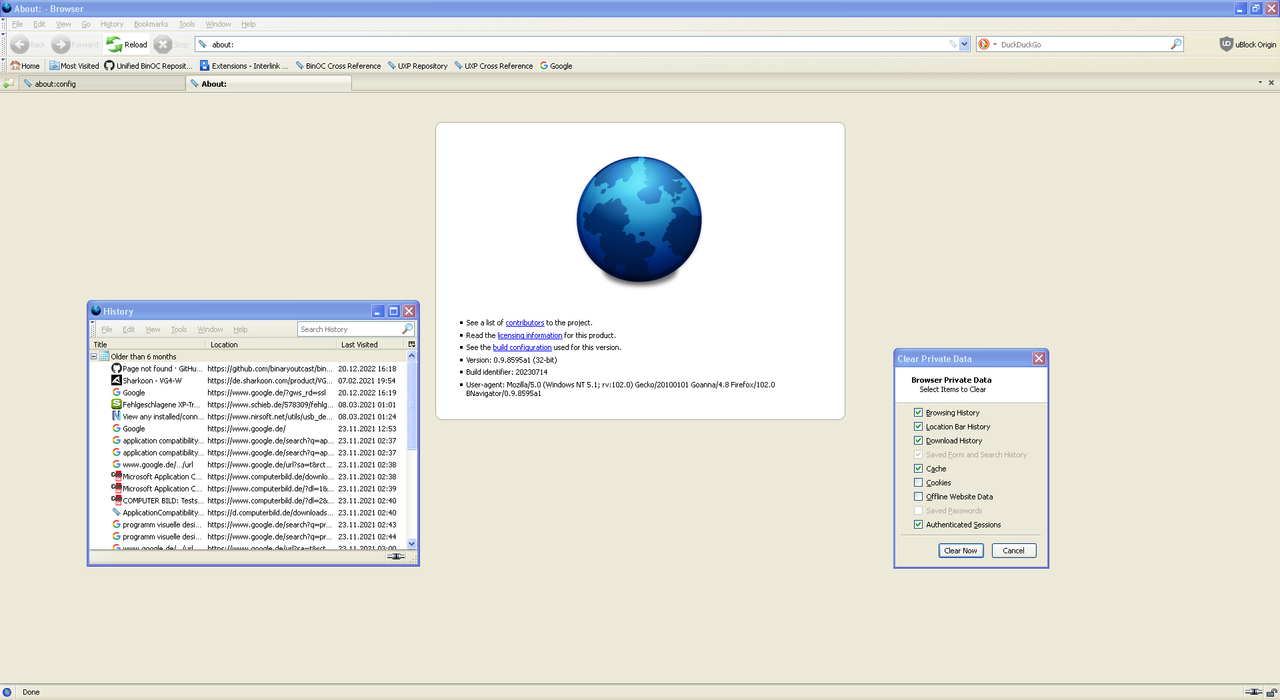Open UXP Repository bookmark
This screenshot has height=700, width=1280.
(416, 66)
